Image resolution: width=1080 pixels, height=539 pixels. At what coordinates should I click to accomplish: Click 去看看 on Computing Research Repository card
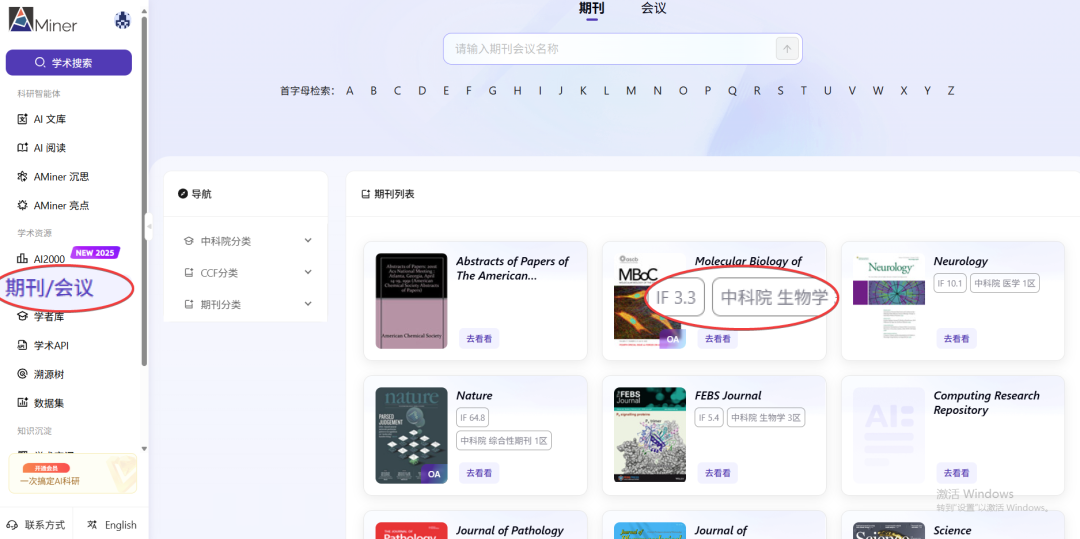pyautogui.click(x=957, y=473)
